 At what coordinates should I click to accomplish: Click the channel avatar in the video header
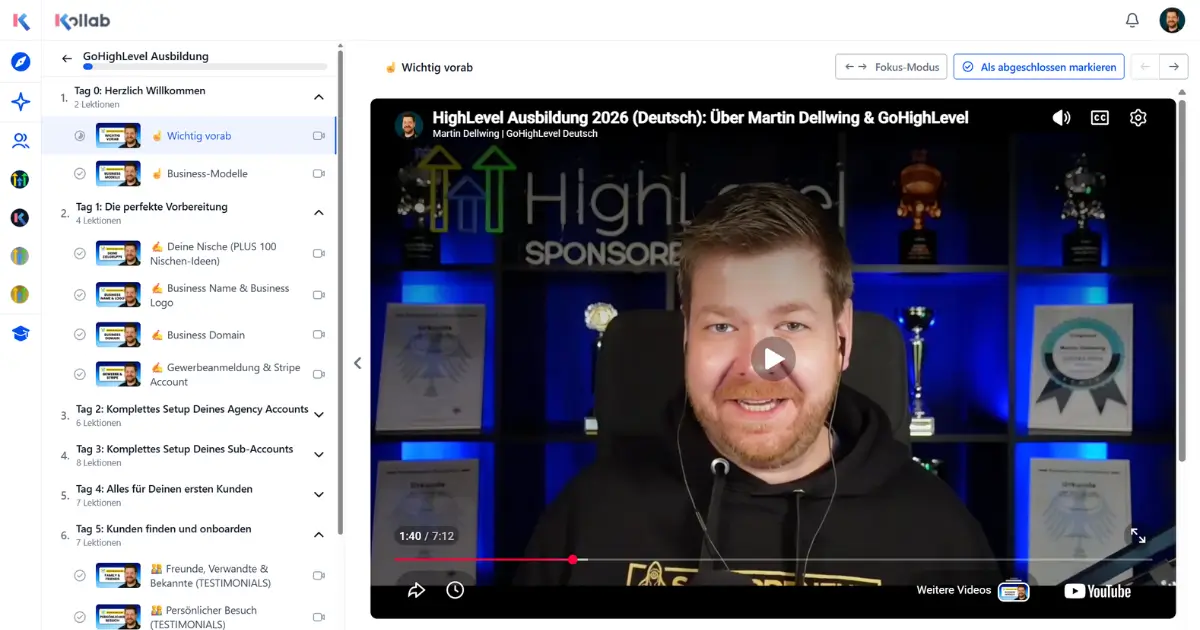point(408,125)
